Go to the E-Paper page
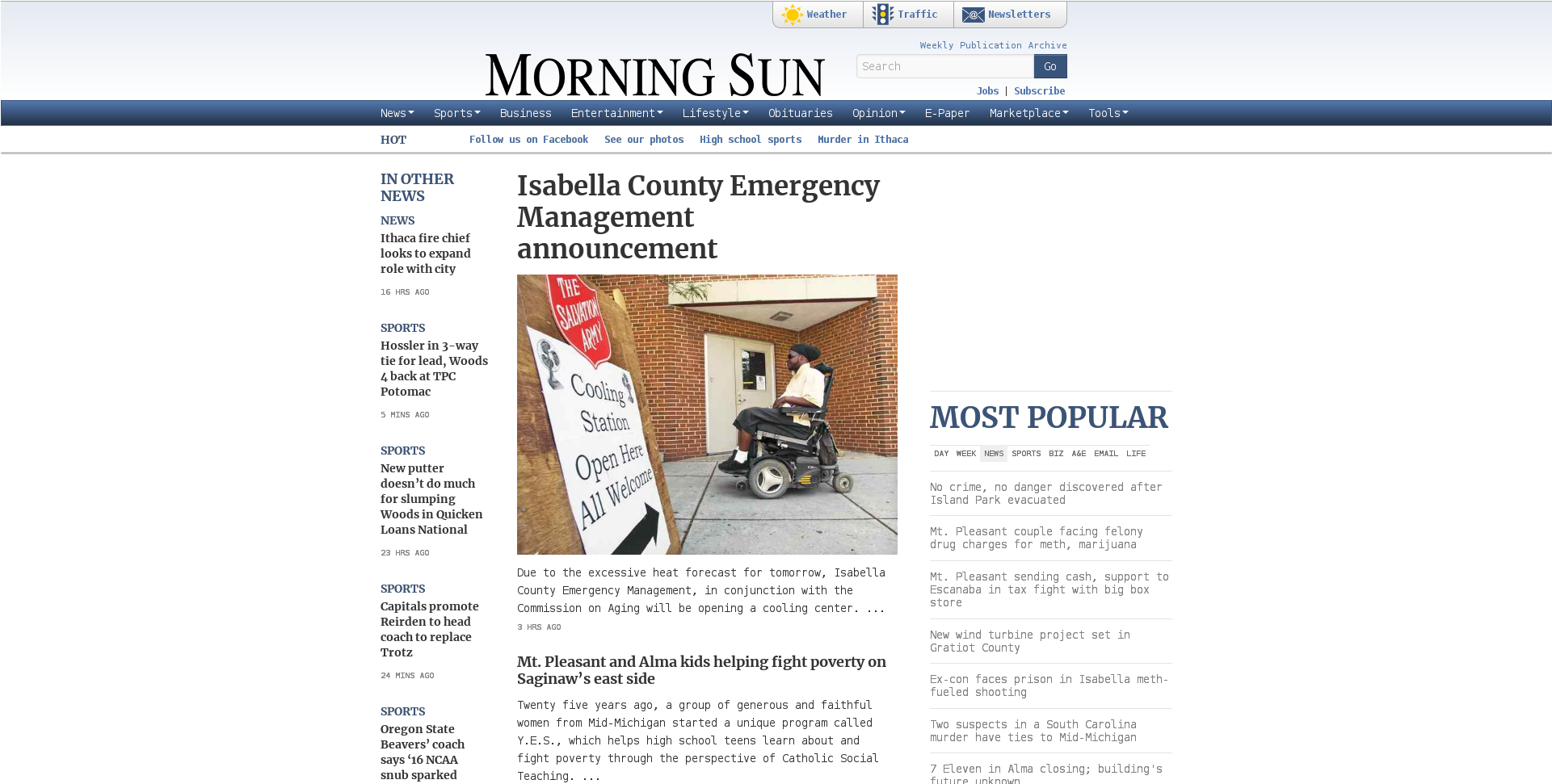This screenshot has width=1552, height=784. 947,113
